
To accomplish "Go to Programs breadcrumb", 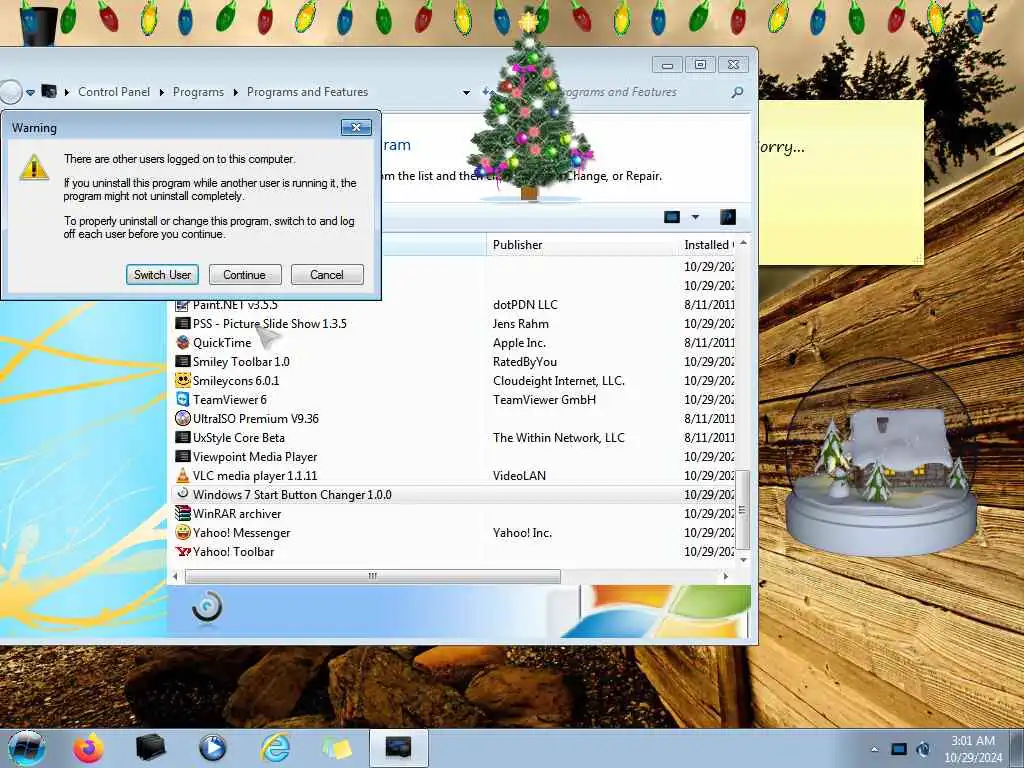I will [198, 92].
